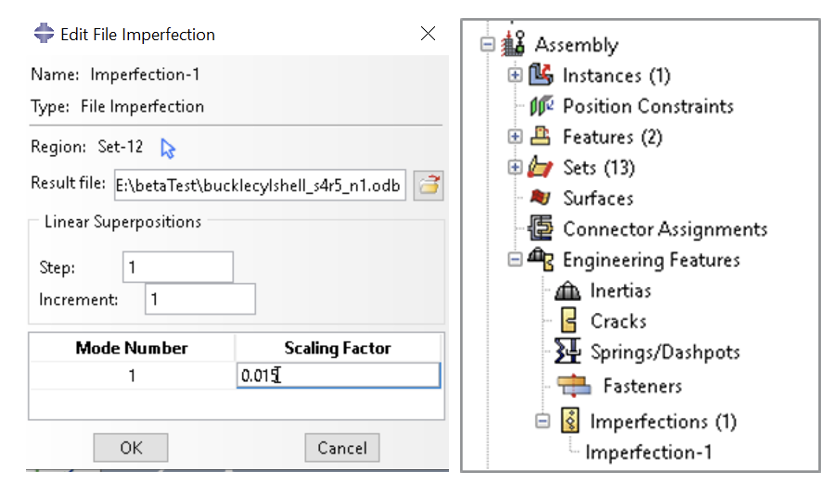Click the Position Constraints icon
Viewport: 834px width, 492px height.
pos(541,106)
